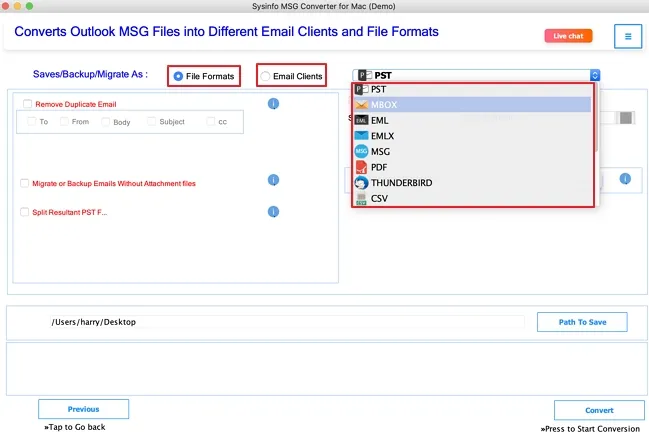The height and width of the screenshot is (443, 649).
Task: Click info icon beside Migrate or Backup Emails
Action: [273, 180]
